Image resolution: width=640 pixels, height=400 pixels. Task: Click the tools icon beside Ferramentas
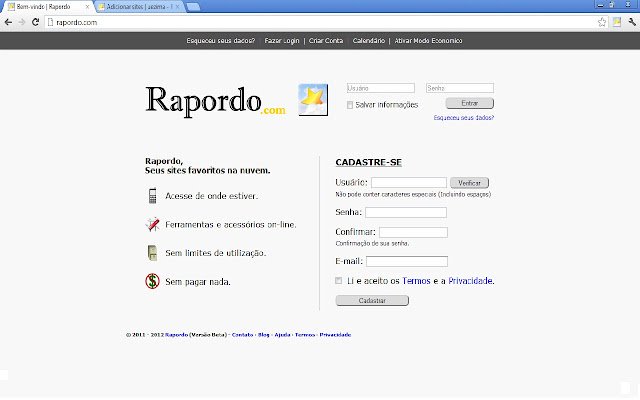pyautogui.click(x=152, y=224)
